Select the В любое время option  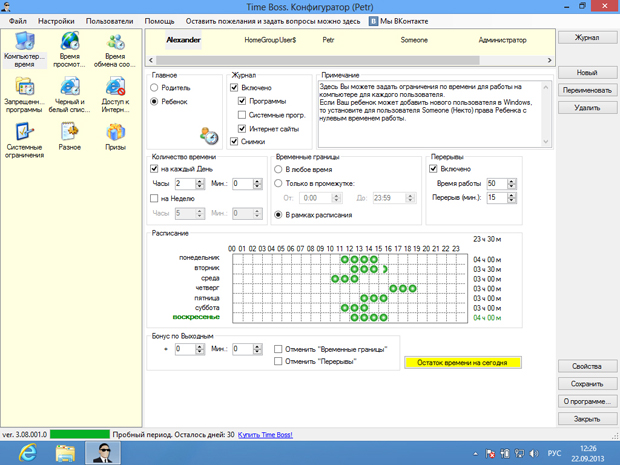[277, 170]
